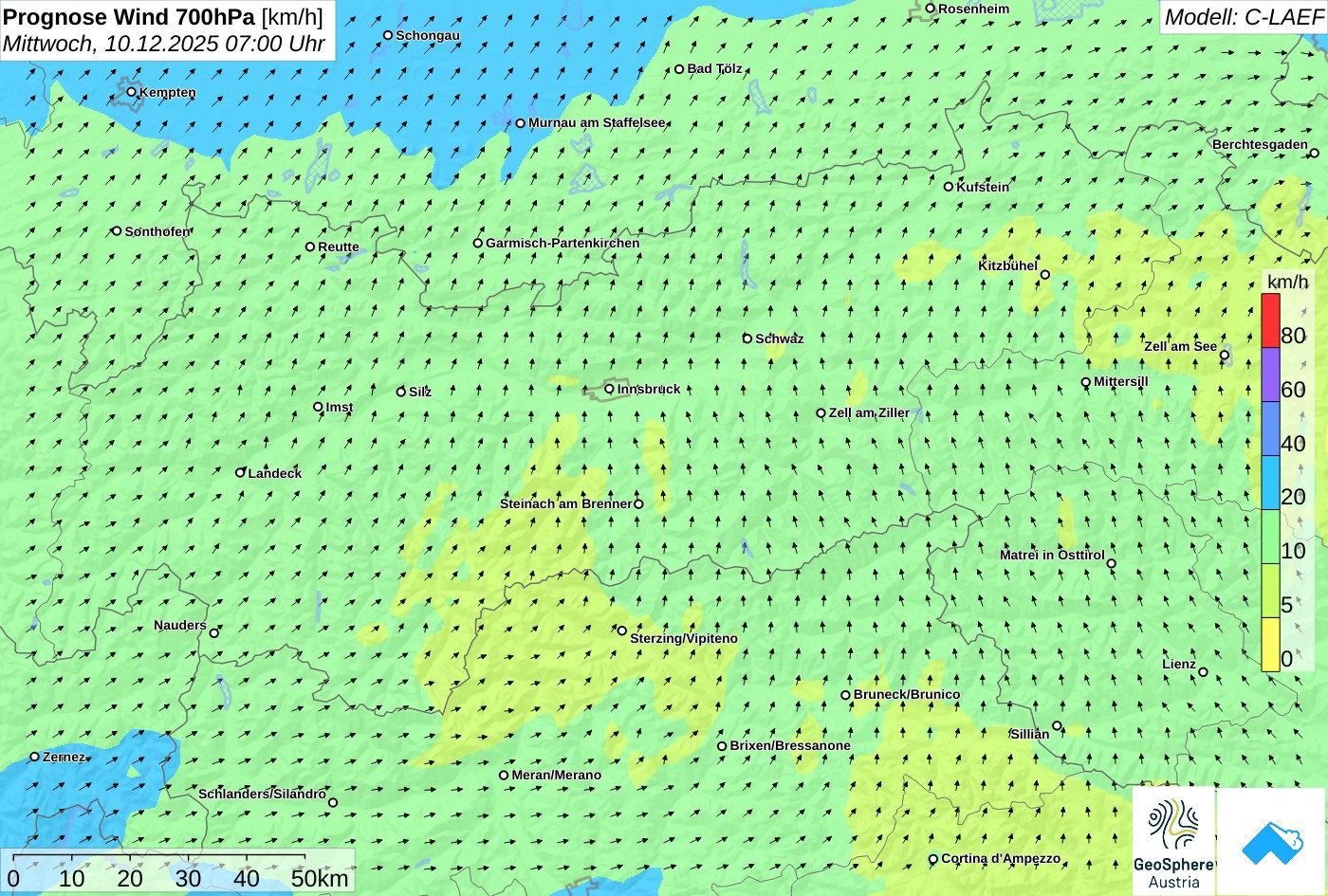
Task: Select the 'Meran/Merano' town label
Action: [557, 775]
